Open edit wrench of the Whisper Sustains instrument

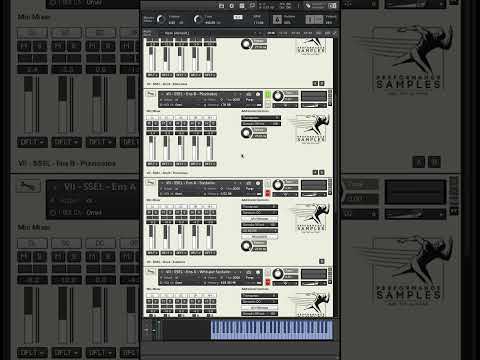tap(151, 272)
